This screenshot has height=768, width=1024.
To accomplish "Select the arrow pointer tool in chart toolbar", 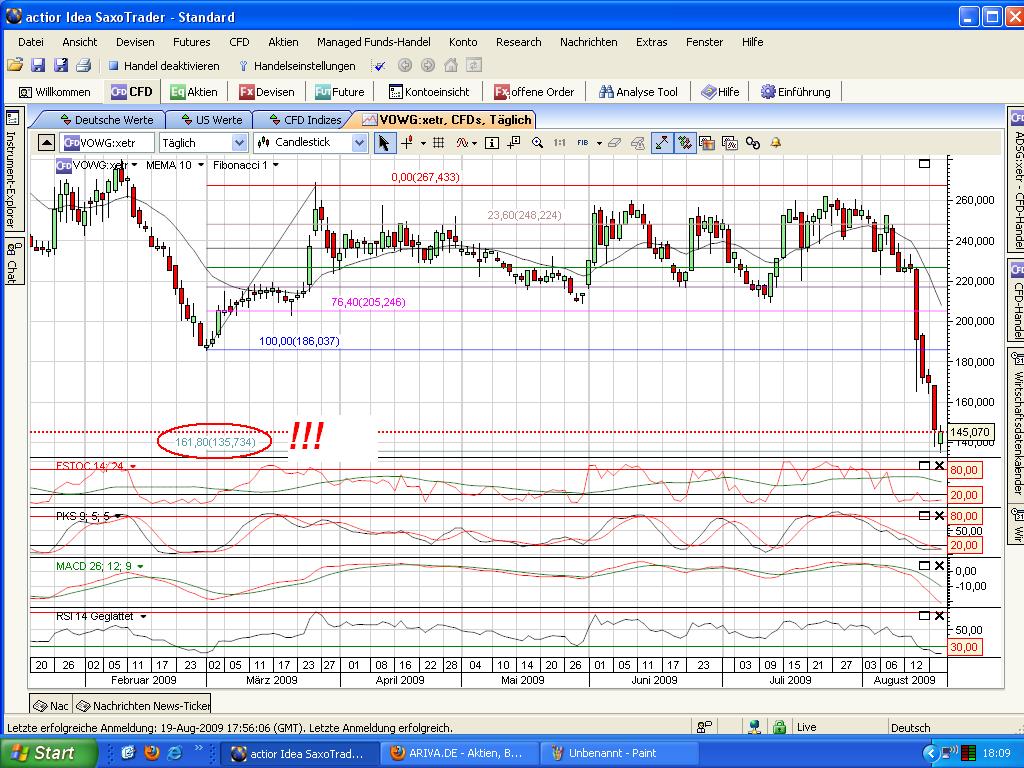I will point(386,143).
